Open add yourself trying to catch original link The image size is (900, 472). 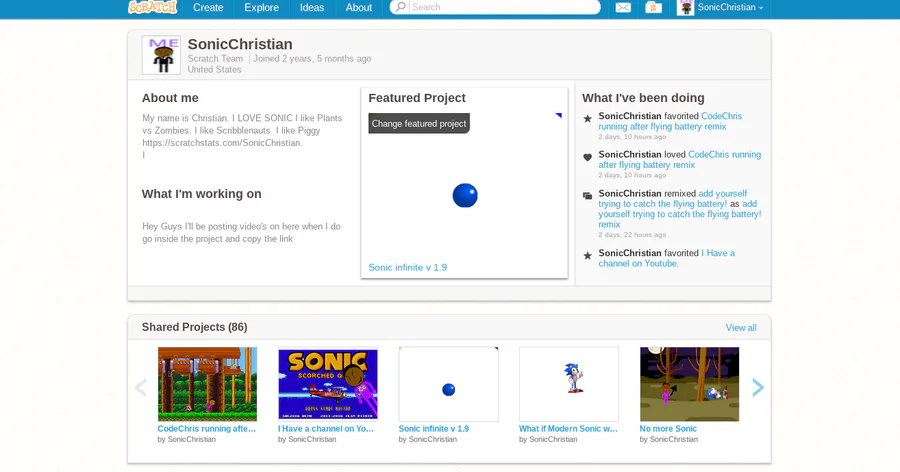point(673,199)
